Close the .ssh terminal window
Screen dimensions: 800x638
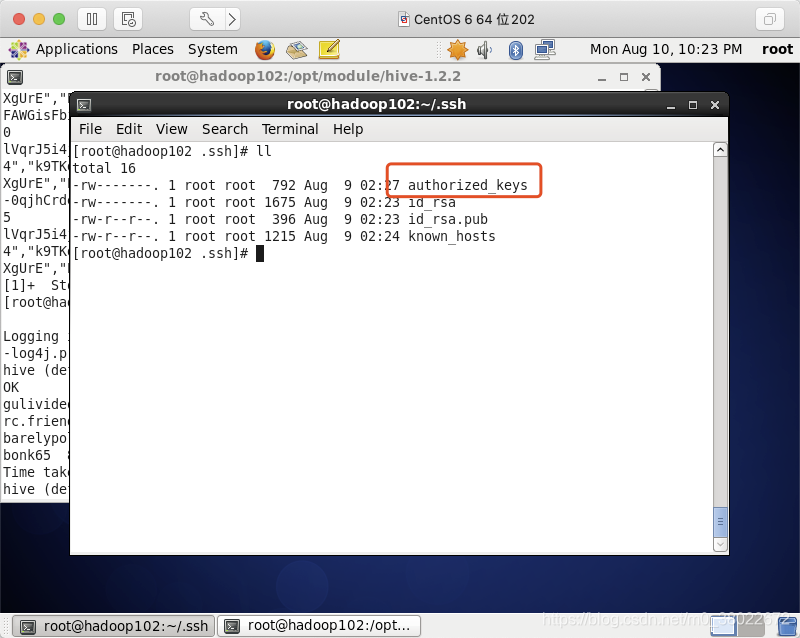pos(715,105)
